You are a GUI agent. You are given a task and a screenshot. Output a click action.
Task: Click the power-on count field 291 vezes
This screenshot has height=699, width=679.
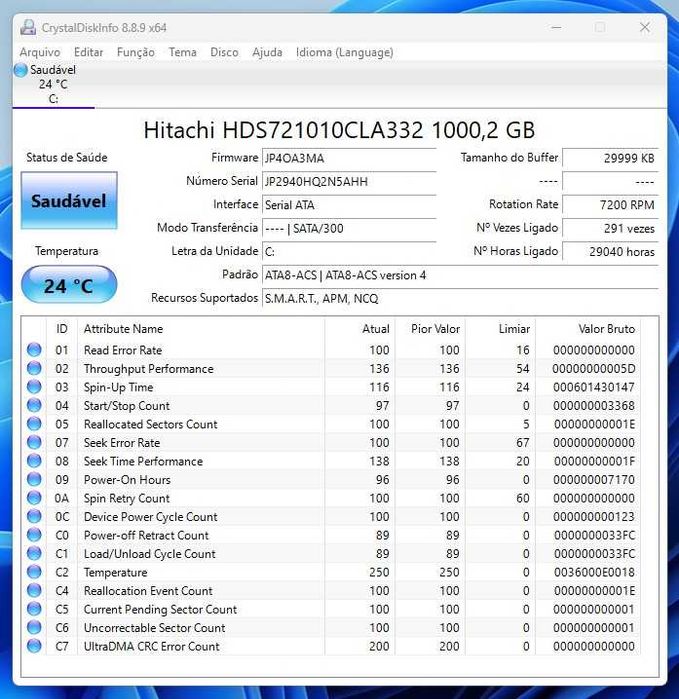point(610,229)
